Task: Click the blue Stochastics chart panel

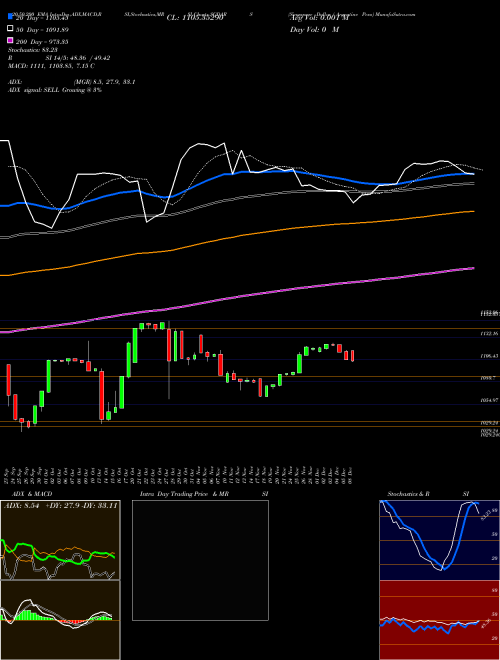Action: [x=439, y=540]
